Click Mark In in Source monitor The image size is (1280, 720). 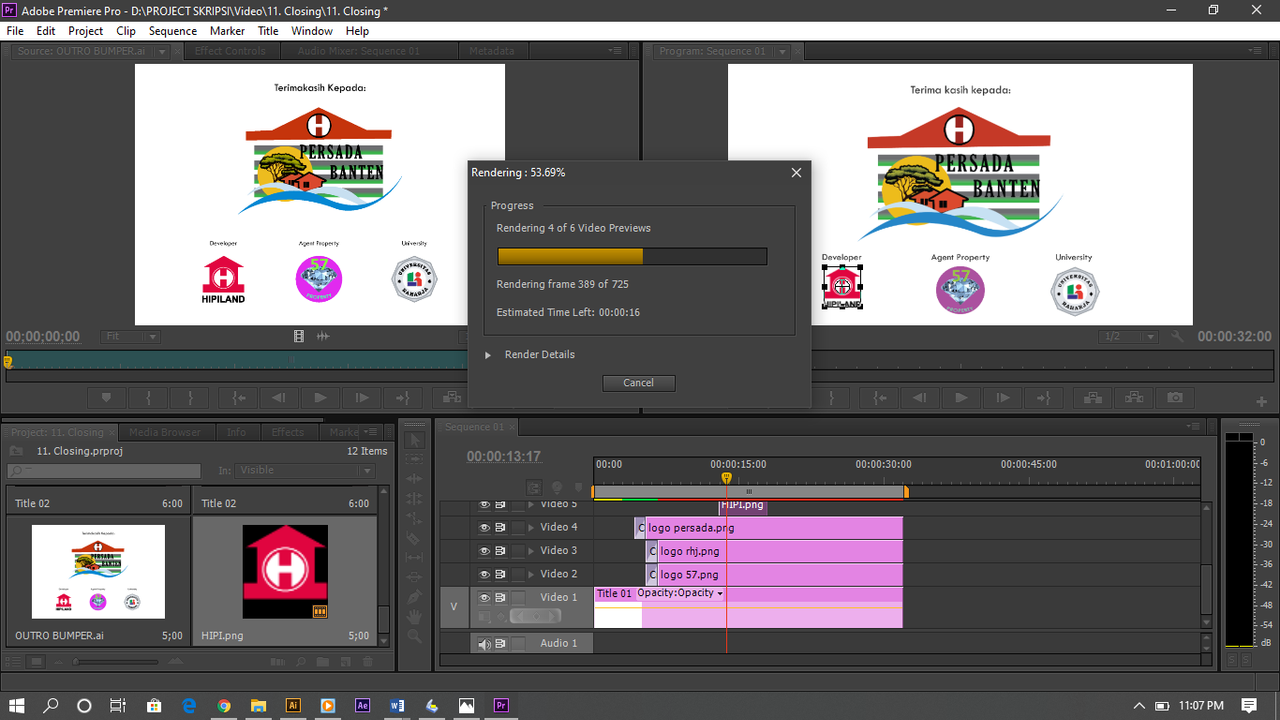pyautogui.click(x=148, y=398)
